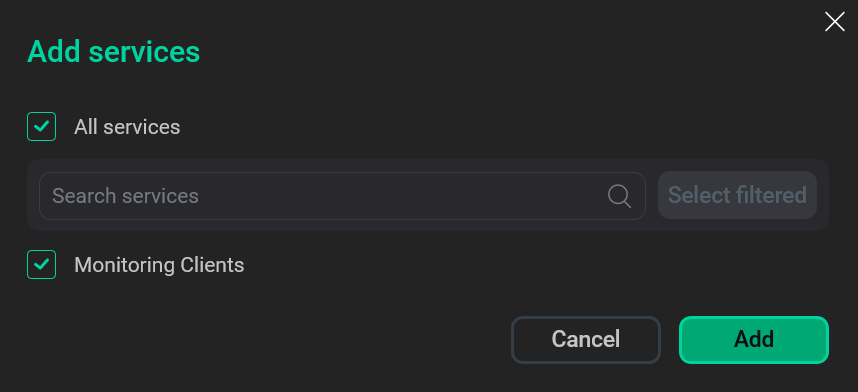Viewport: 858px width, 392px height.
Task: Confirm with the green Add button
Action: click(754, 339)
